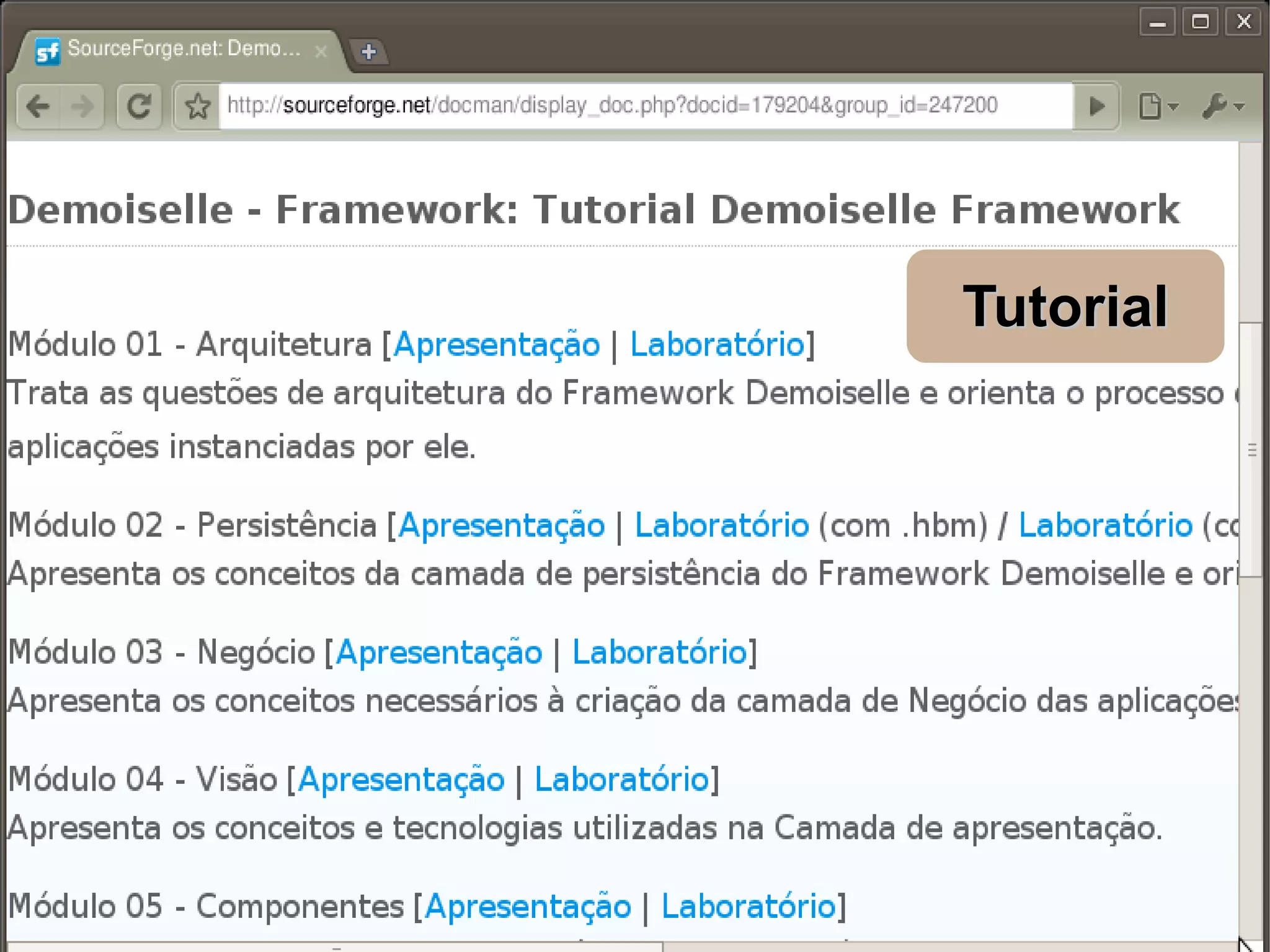The height and width of the screenshot is (952, 1270).
Task: Reload the page with the refresh icon
Action: pyautogui.click(x=139, y=107)
